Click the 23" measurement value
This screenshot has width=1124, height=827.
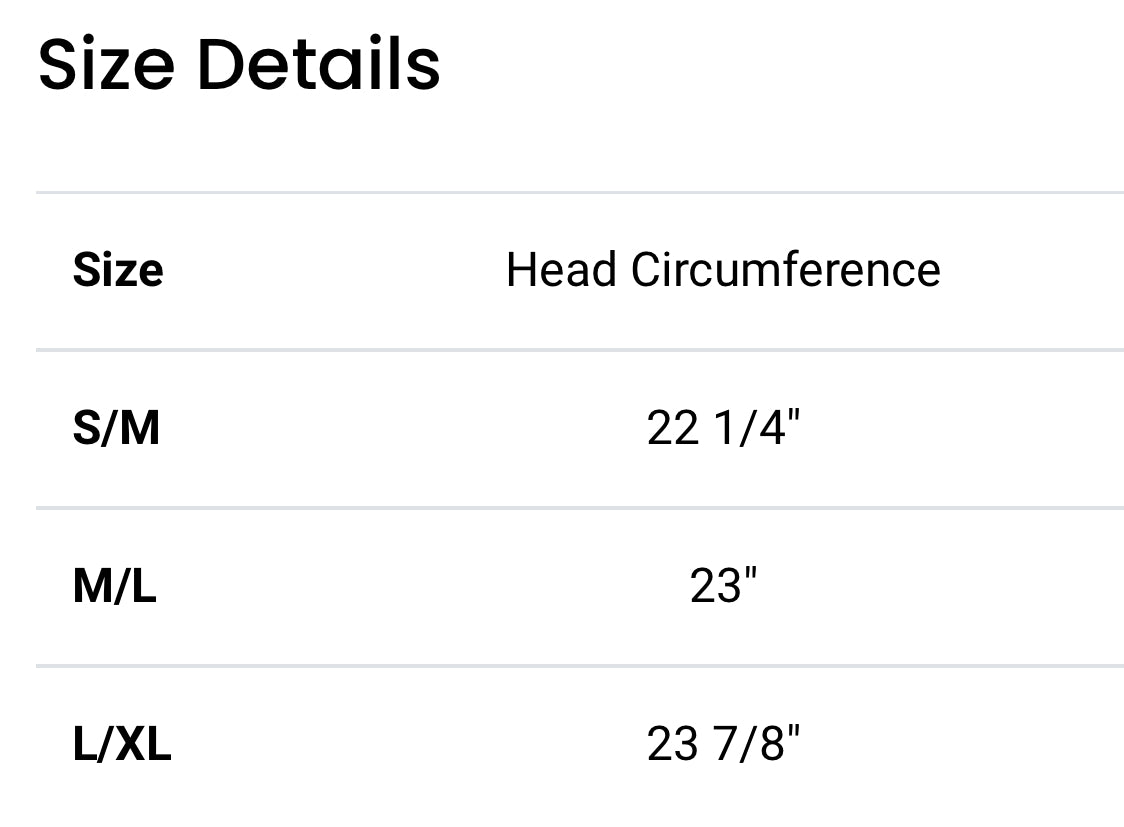pos(723,586)
